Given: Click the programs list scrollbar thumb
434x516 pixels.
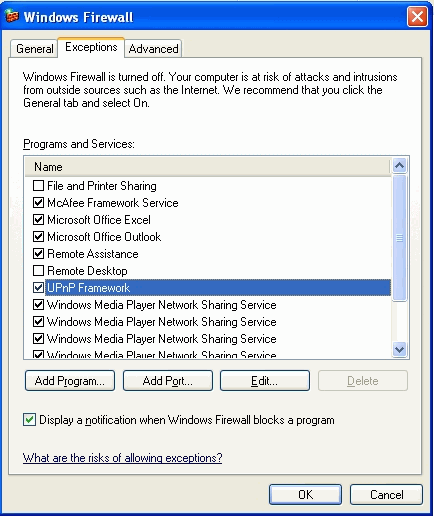Looking at the screenshot, I should pyautogui.click(x=399, y=238).
